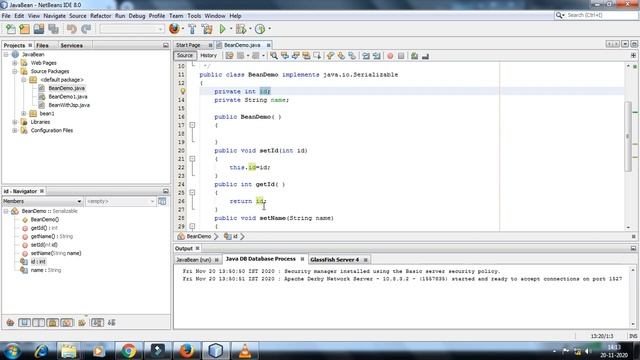Click the Profile Project clock icon

point(260,29)
